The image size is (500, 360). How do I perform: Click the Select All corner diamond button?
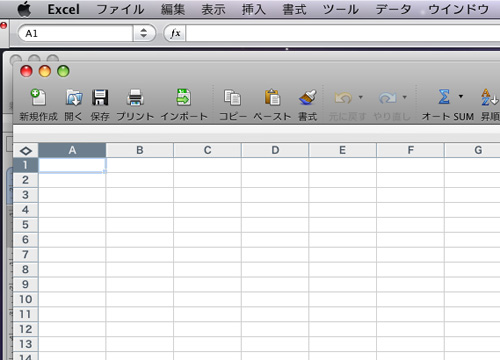pyautogui.click(x=26, y=151)
